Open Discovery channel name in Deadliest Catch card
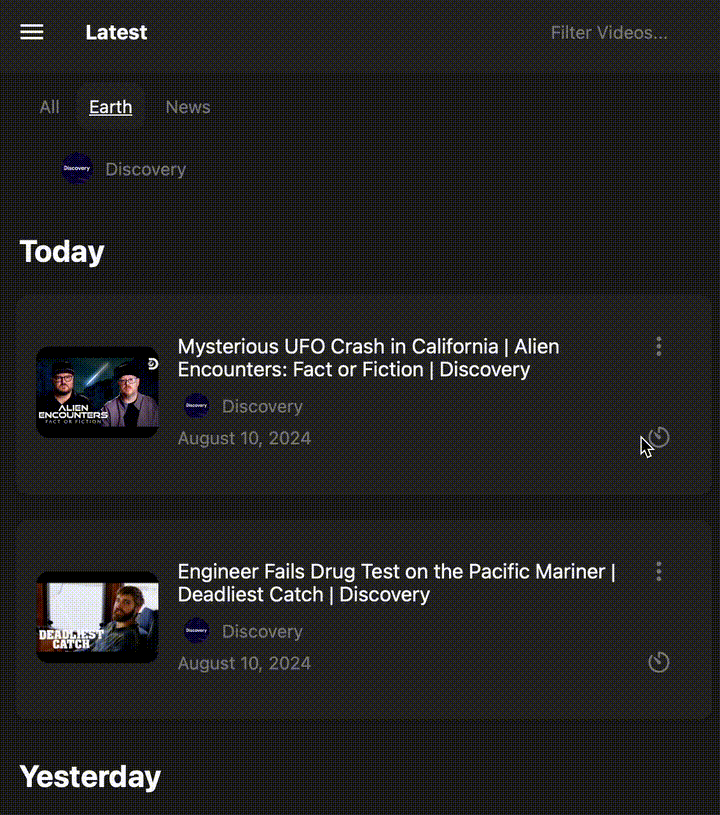The height and width of the screenshot is (815, 720). pos(262,632)
